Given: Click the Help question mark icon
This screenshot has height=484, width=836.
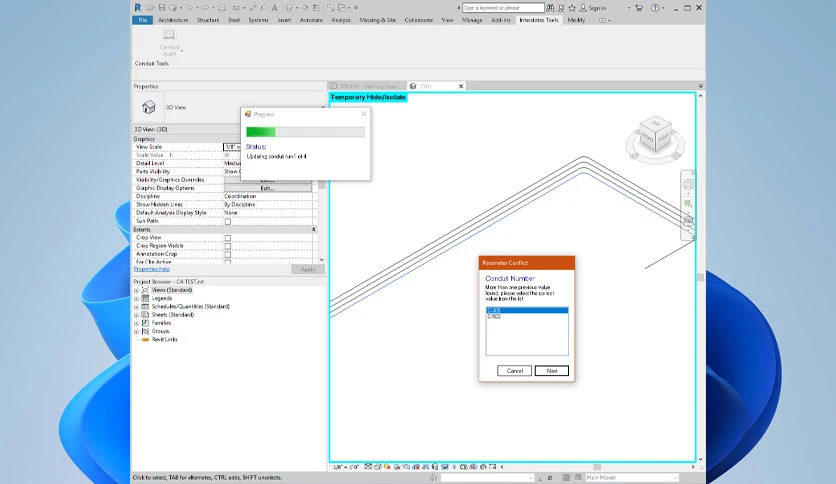Looking at the screenshot, I should (x=655, y=7).
